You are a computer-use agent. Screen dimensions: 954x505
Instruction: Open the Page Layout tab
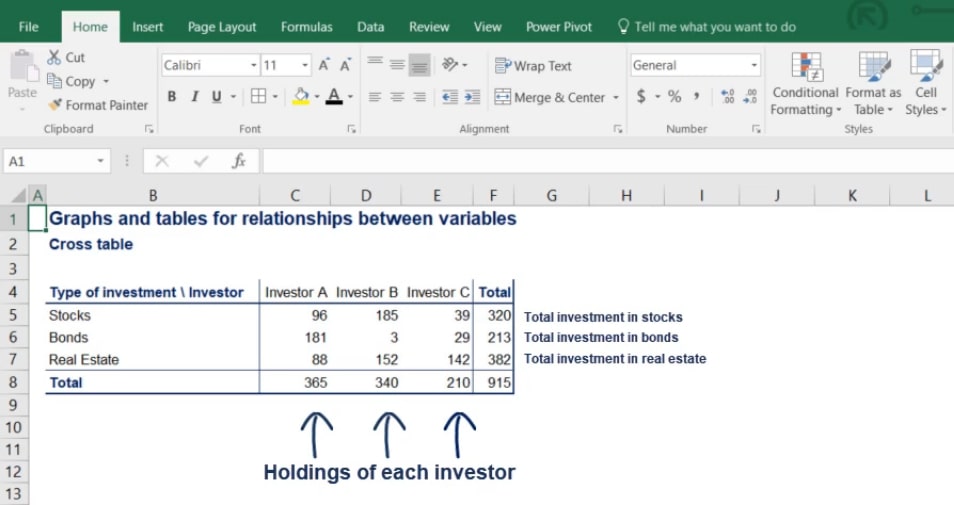pos(222,27)
